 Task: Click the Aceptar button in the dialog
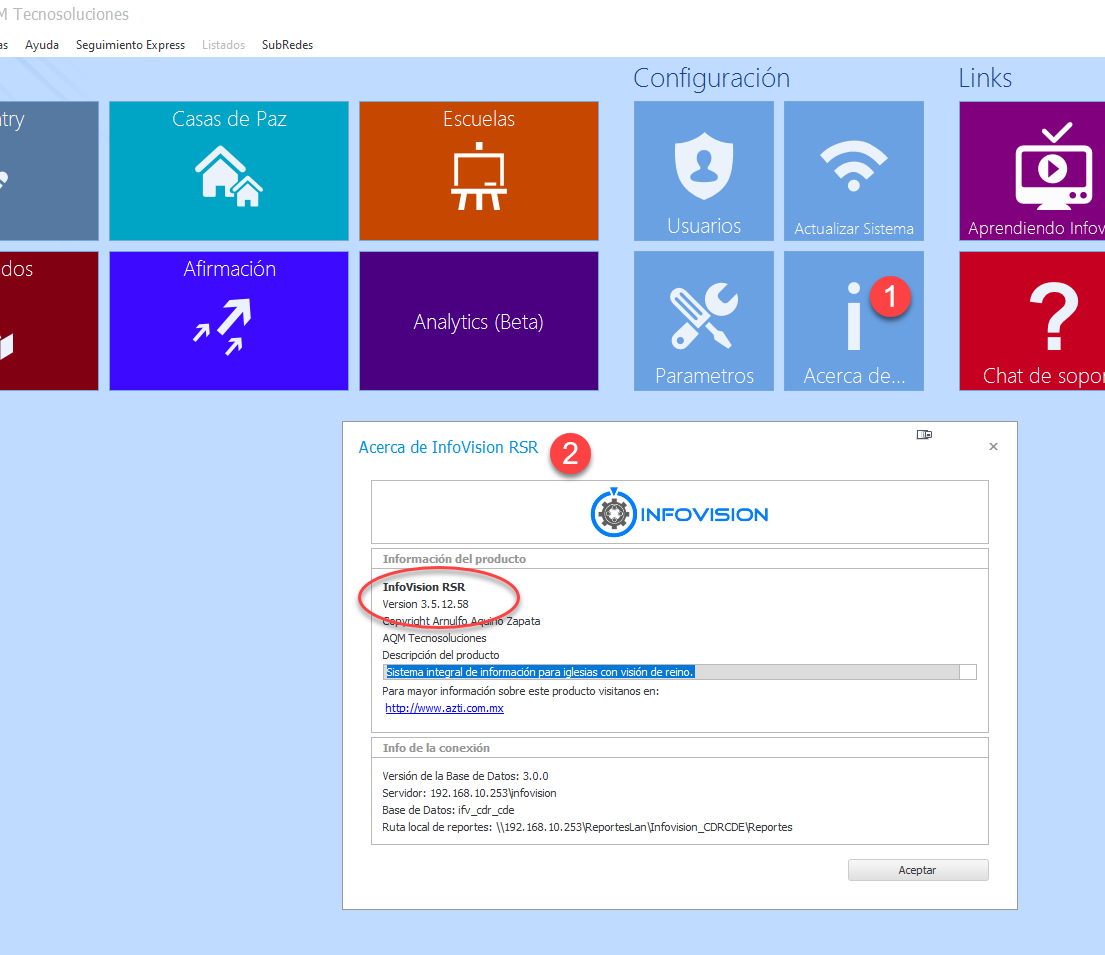pyautogui.click(x=918, y=870)
